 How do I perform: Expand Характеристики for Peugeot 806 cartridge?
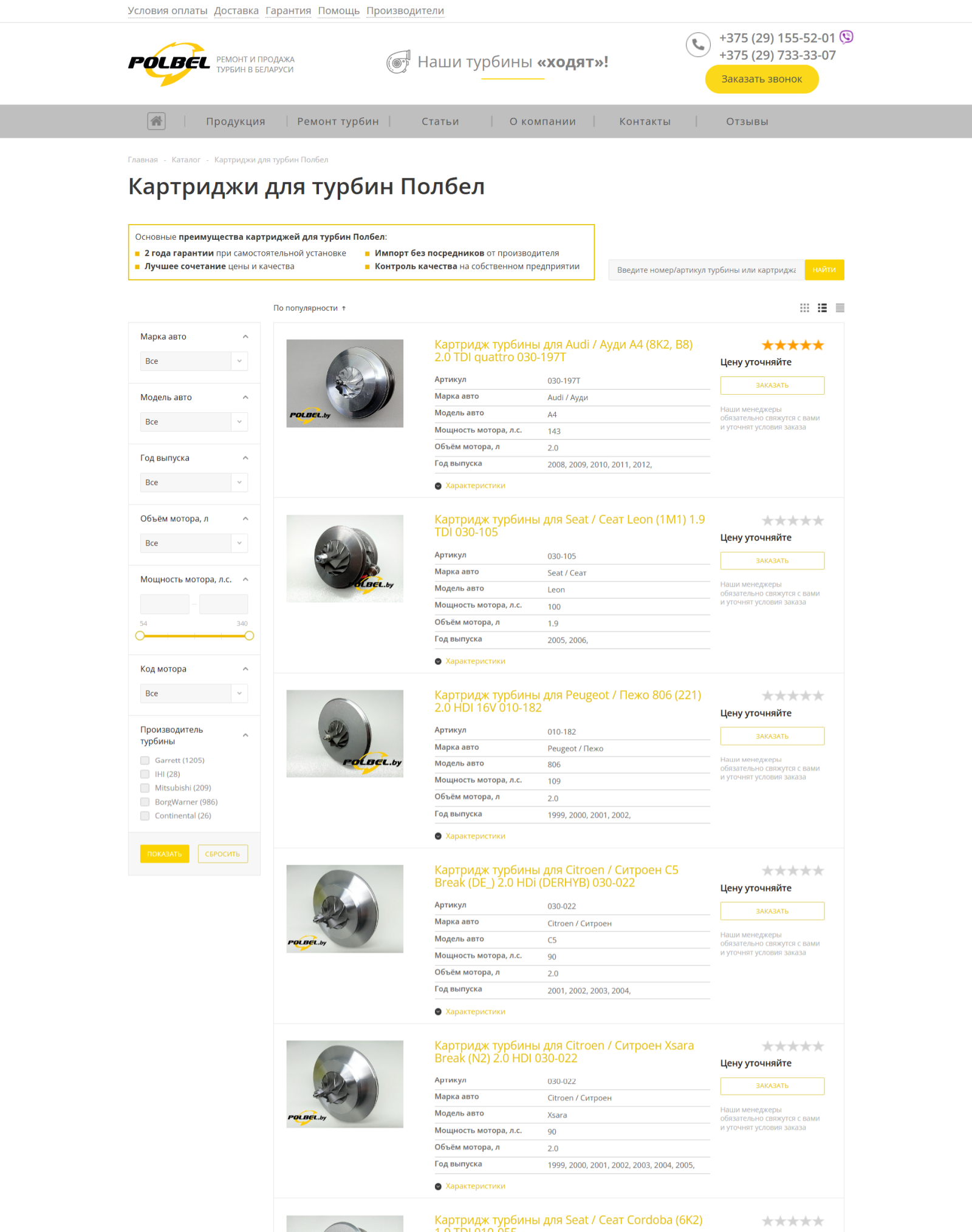[470, 836]
